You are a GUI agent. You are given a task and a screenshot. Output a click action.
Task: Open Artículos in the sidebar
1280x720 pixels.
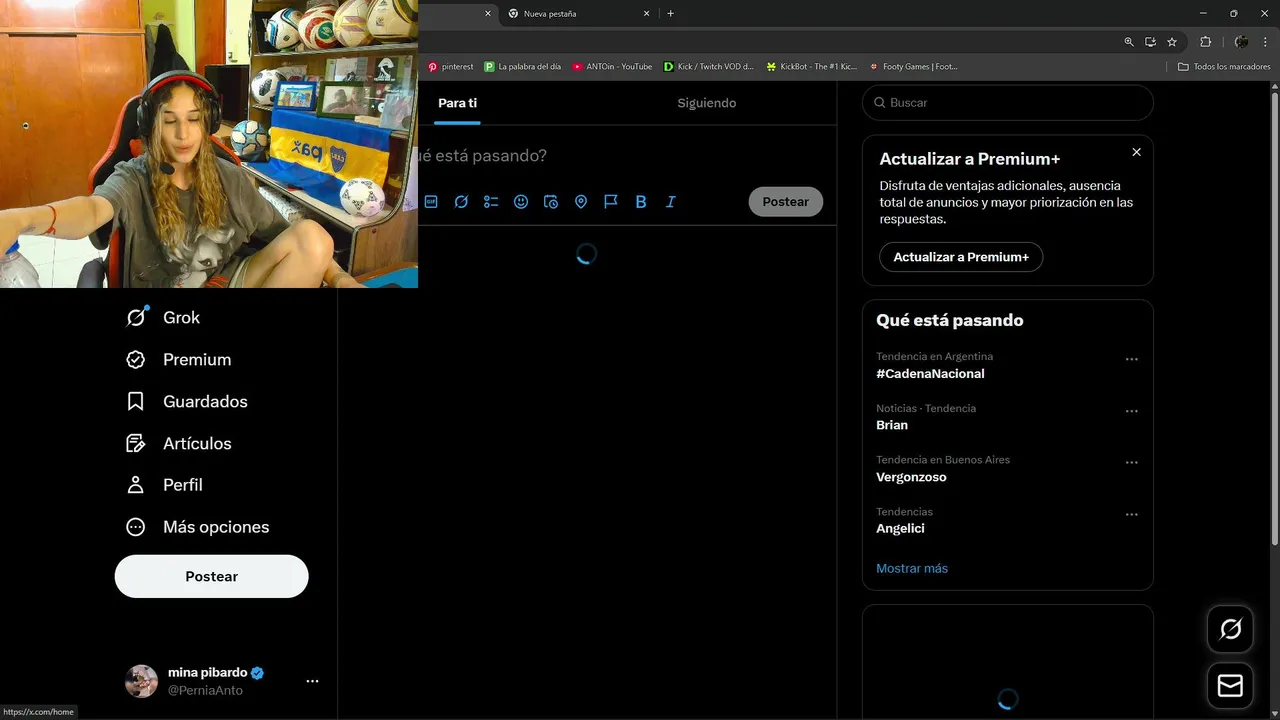(x=178, y=443)
